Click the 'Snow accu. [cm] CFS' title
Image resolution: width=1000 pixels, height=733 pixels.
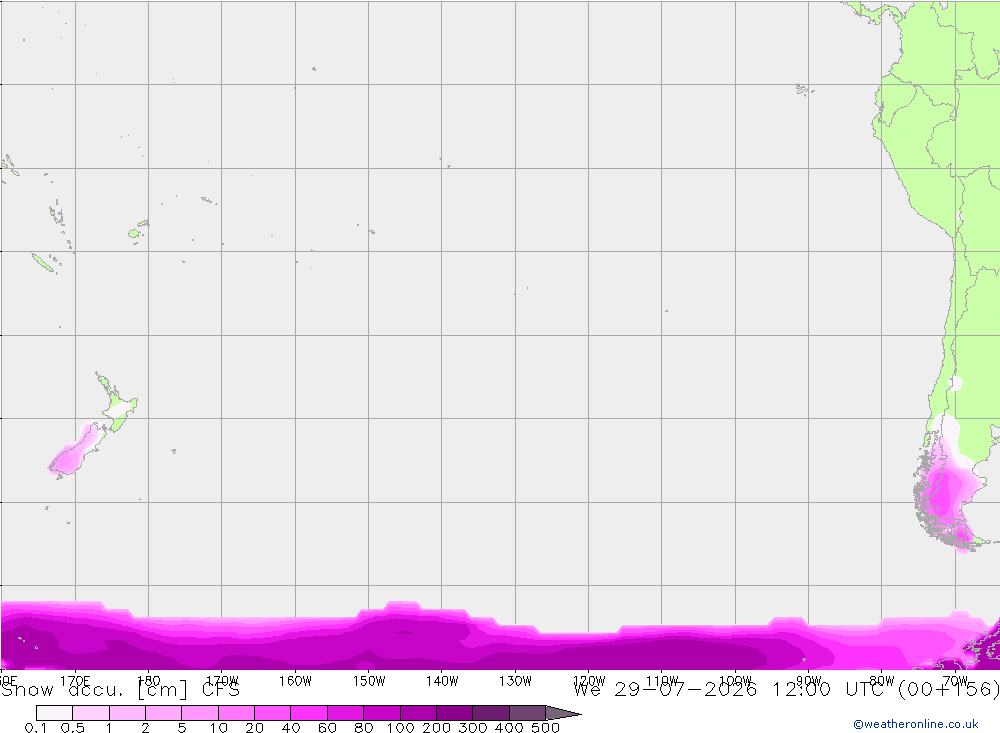tap(121, 690)
